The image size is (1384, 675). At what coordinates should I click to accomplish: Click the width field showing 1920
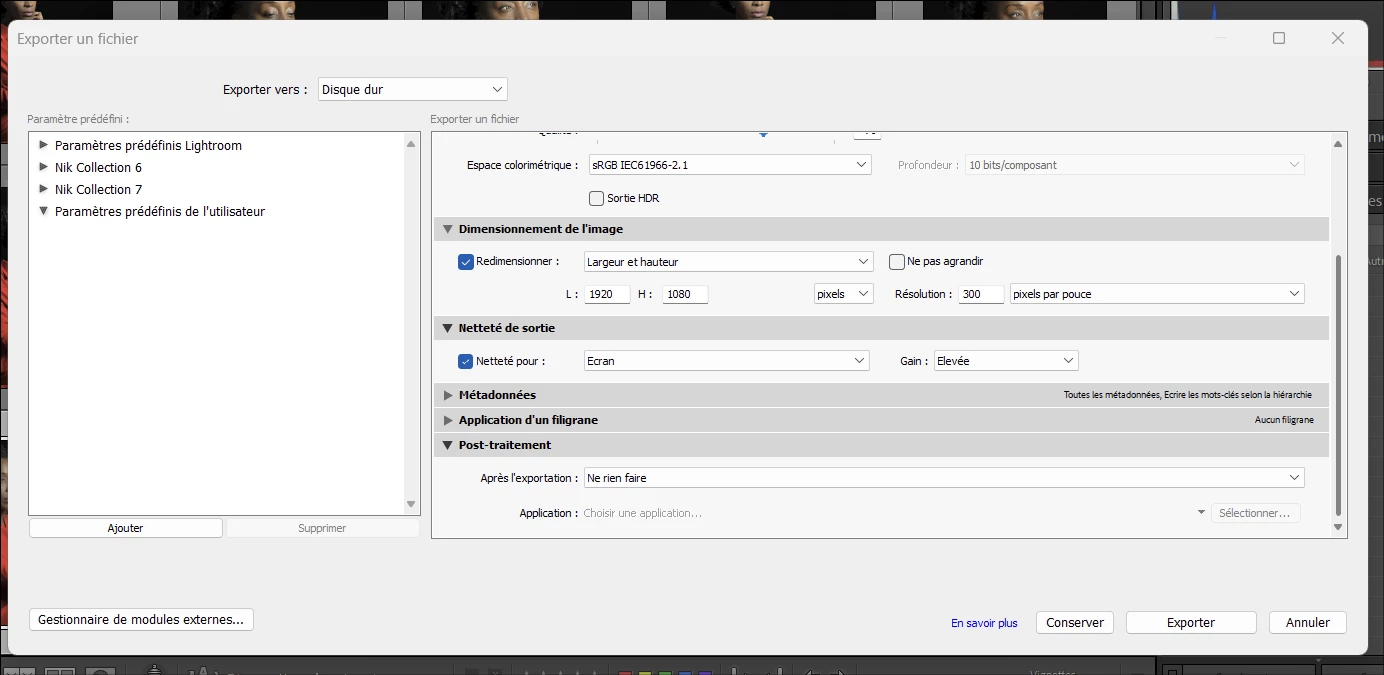pos(608,294)
